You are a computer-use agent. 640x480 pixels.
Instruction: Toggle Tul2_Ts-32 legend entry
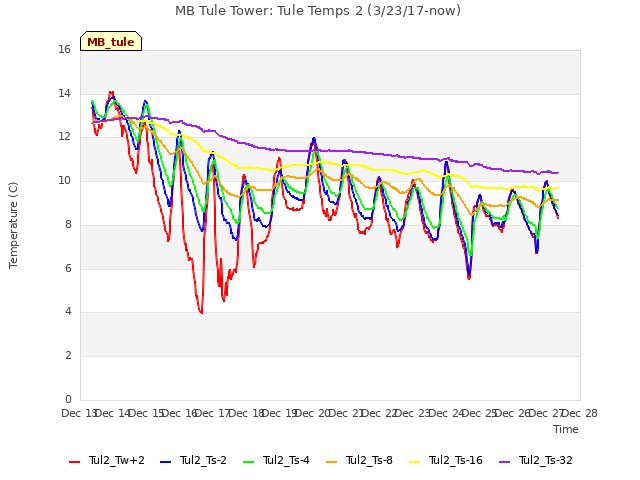[536, 461]
